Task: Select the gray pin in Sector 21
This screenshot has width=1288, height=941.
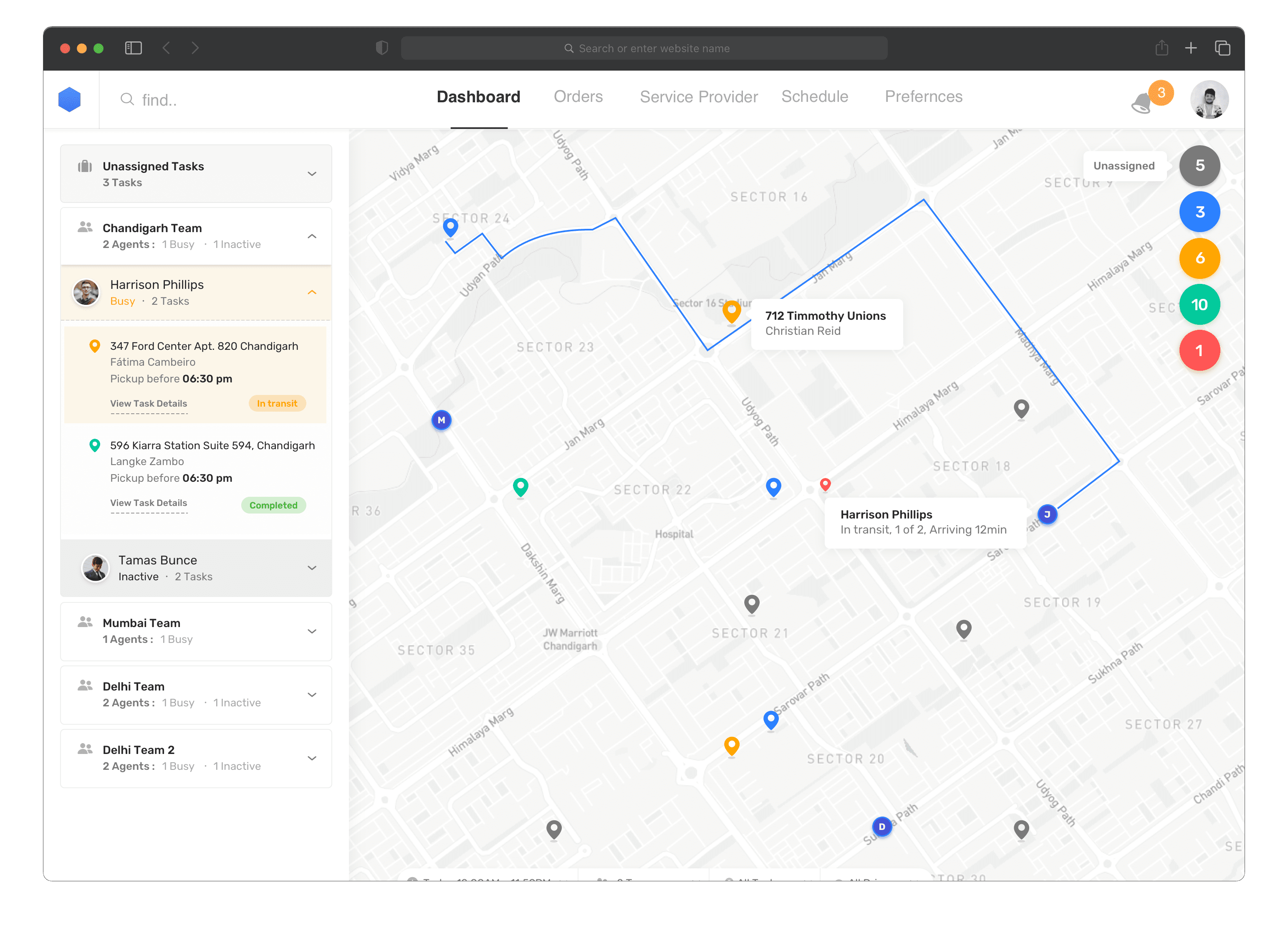Action: (752, 604)
